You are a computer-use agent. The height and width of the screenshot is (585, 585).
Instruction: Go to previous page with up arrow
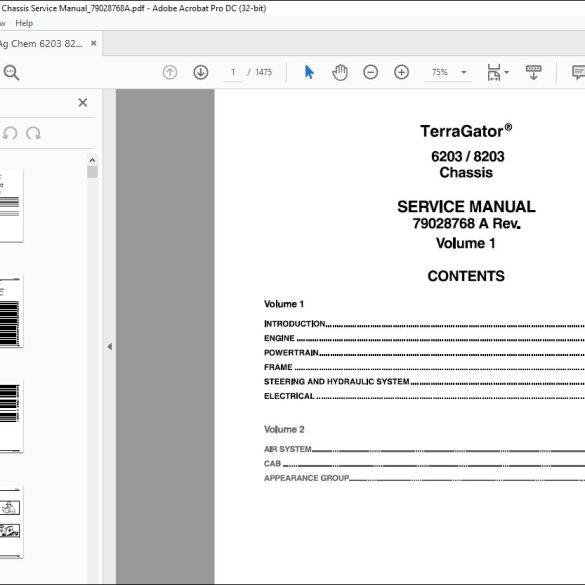(x=170, y=72)
